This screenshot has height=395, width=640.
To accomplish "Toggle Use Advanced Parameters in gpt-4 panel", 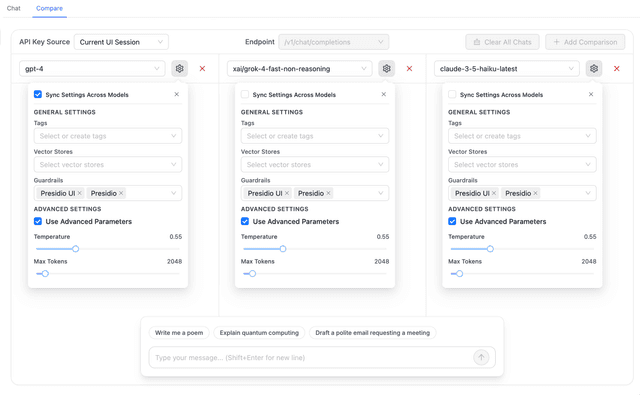I will [x=38, y=222].
